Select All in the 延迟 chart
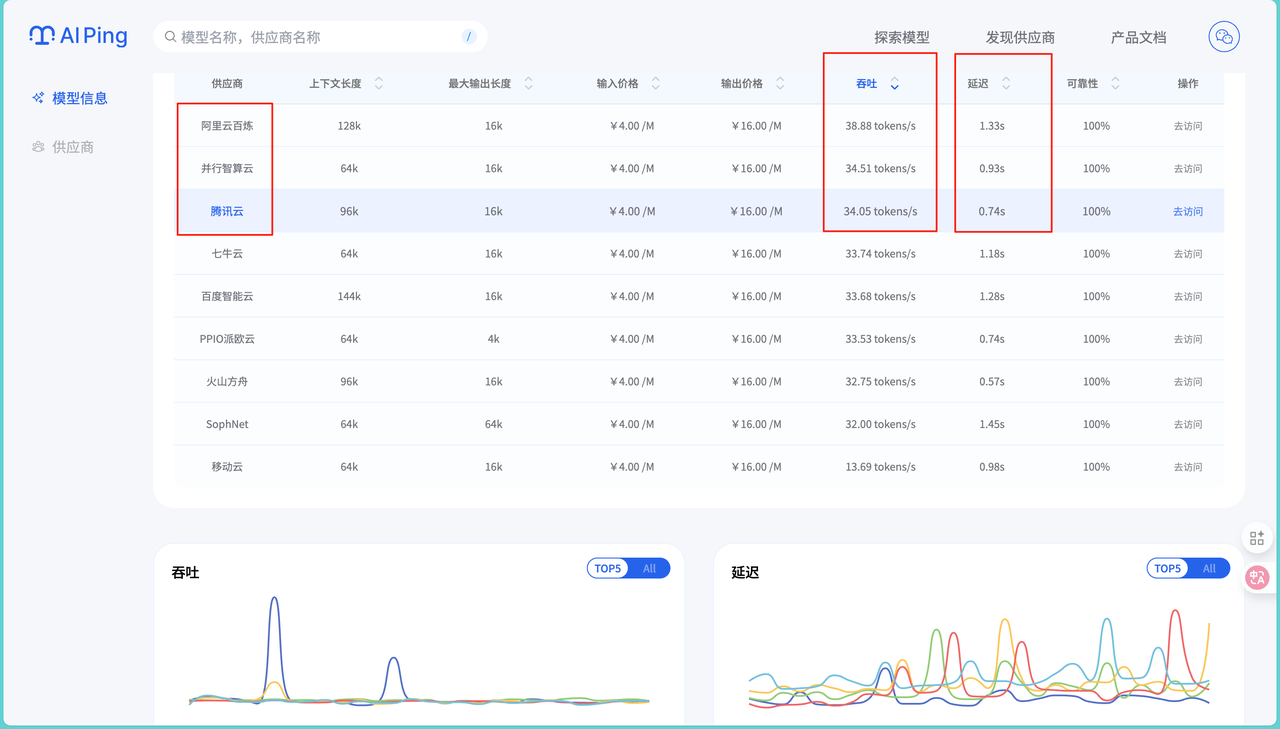The width and height of the screenshot is (1280, 729). [1209, 568]
